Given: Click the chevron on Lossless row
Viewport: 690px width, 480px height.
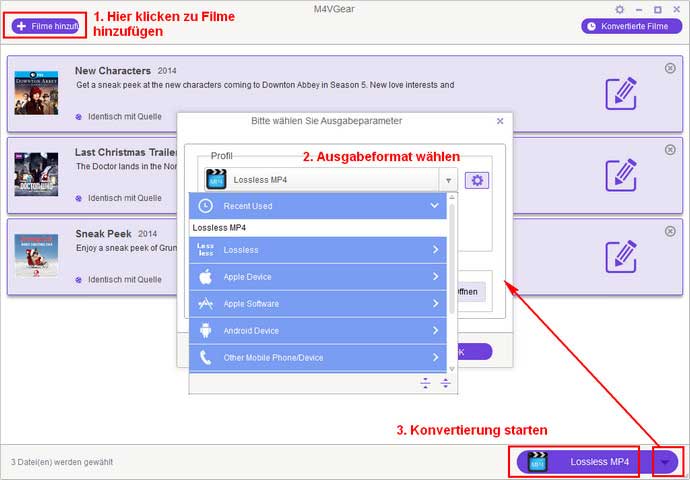Looking at the screenshot, I should [435, 249].
